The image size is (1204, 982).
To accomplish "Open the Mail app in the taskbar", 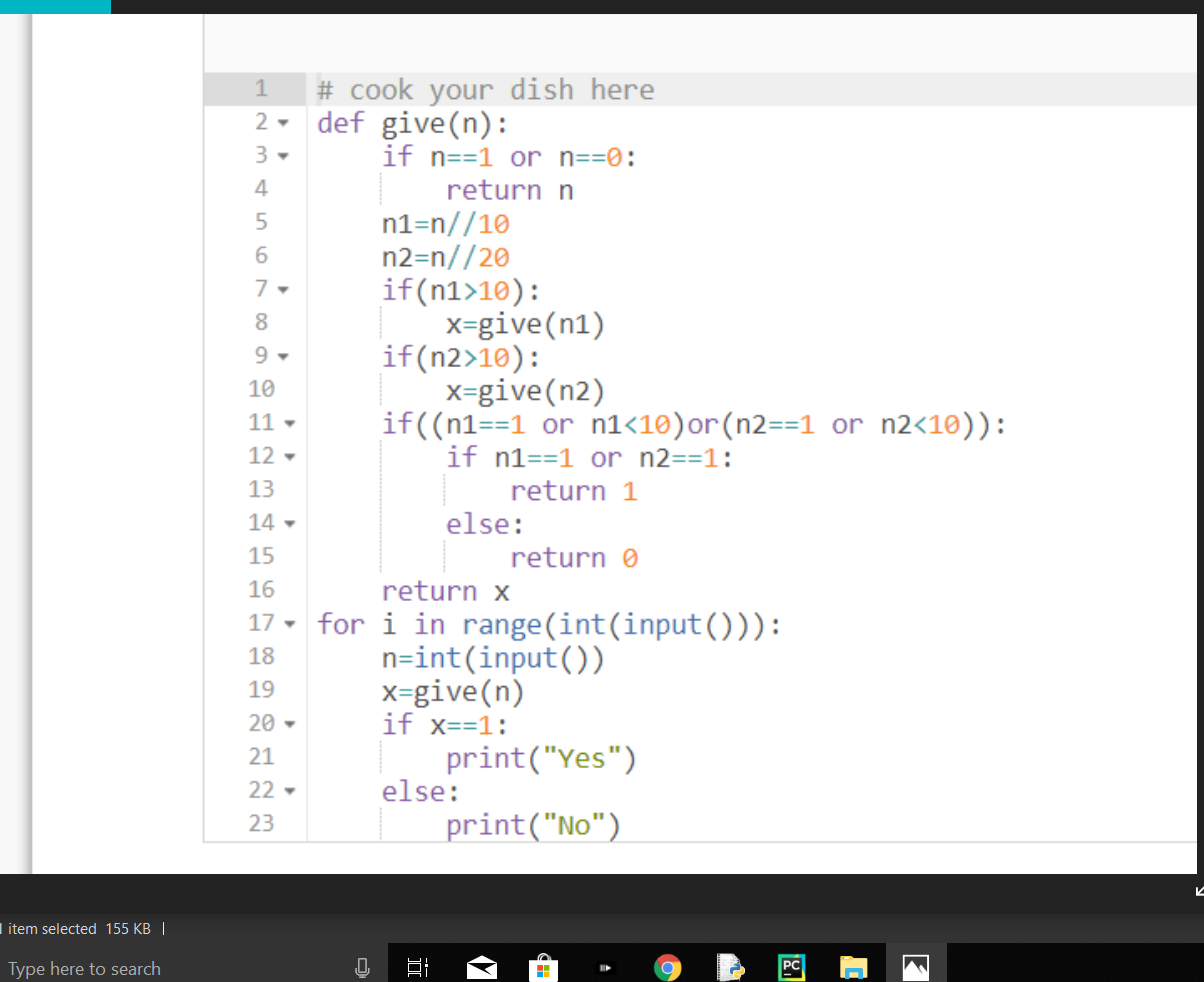I will (482, 967).
